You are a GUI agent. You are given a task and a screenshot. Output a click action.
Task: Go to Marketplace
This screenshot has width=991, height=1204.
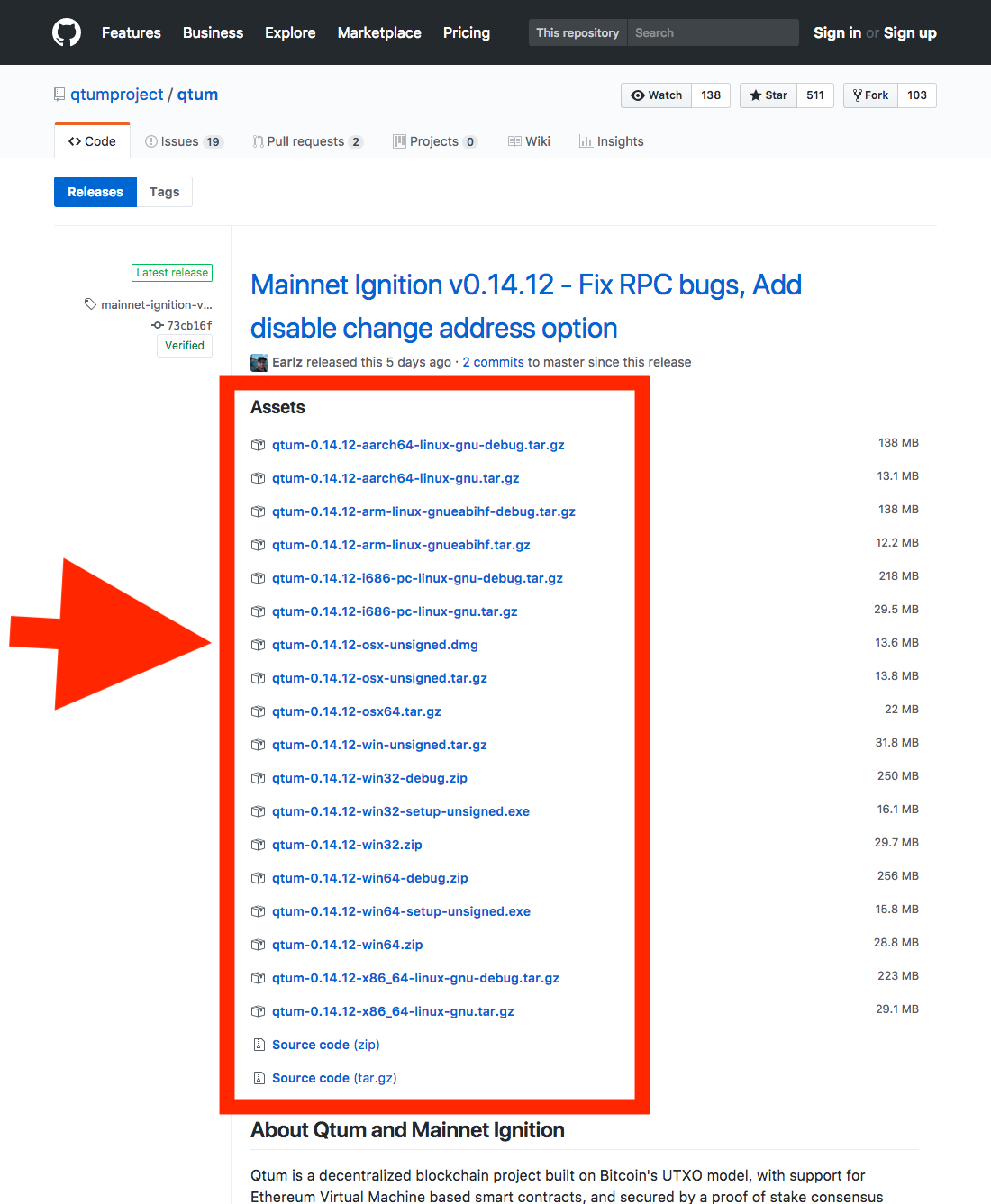[x=379, y=32]
